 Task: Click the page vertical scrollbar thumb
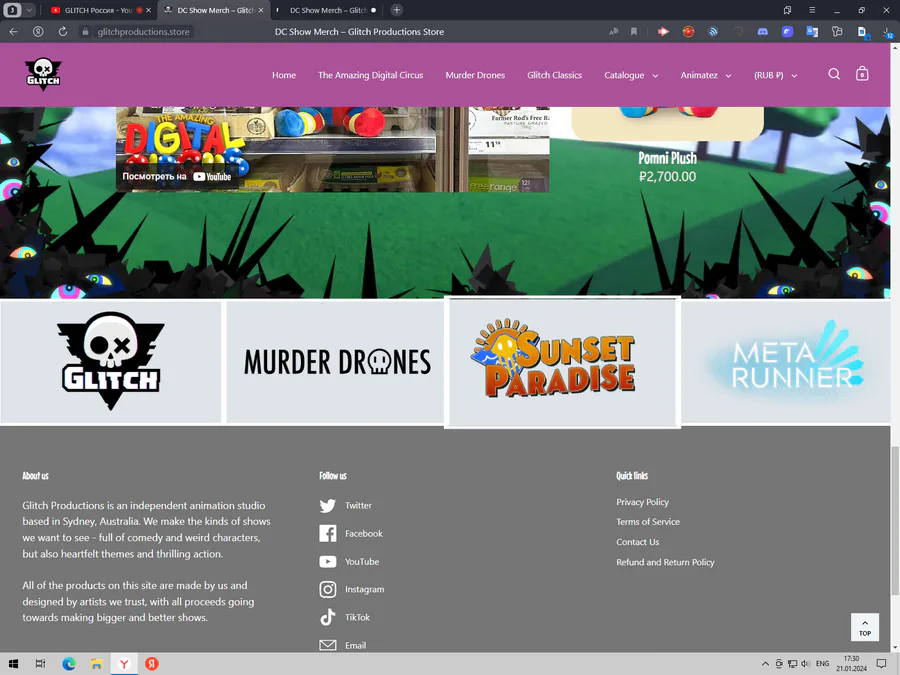point(895,521)
